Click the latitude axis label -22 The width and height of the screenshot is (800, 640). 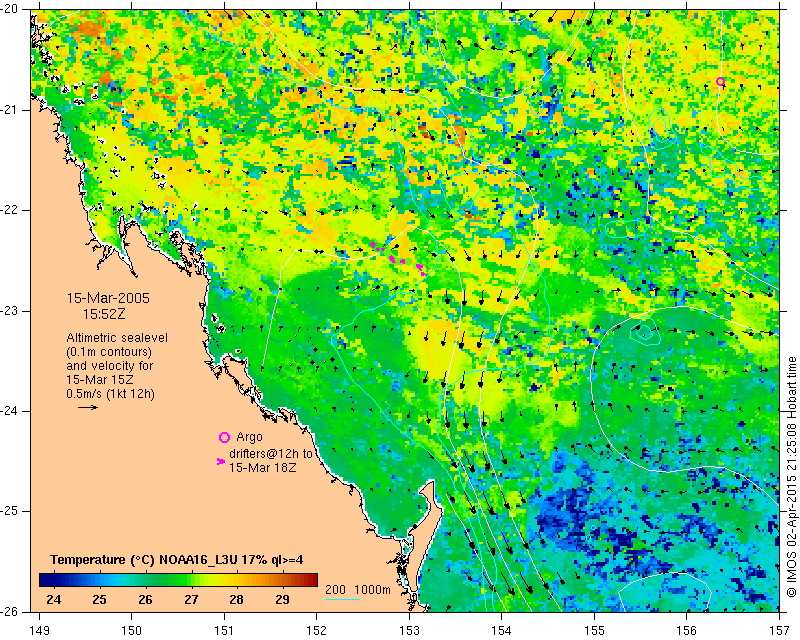[x=10, y=210]
